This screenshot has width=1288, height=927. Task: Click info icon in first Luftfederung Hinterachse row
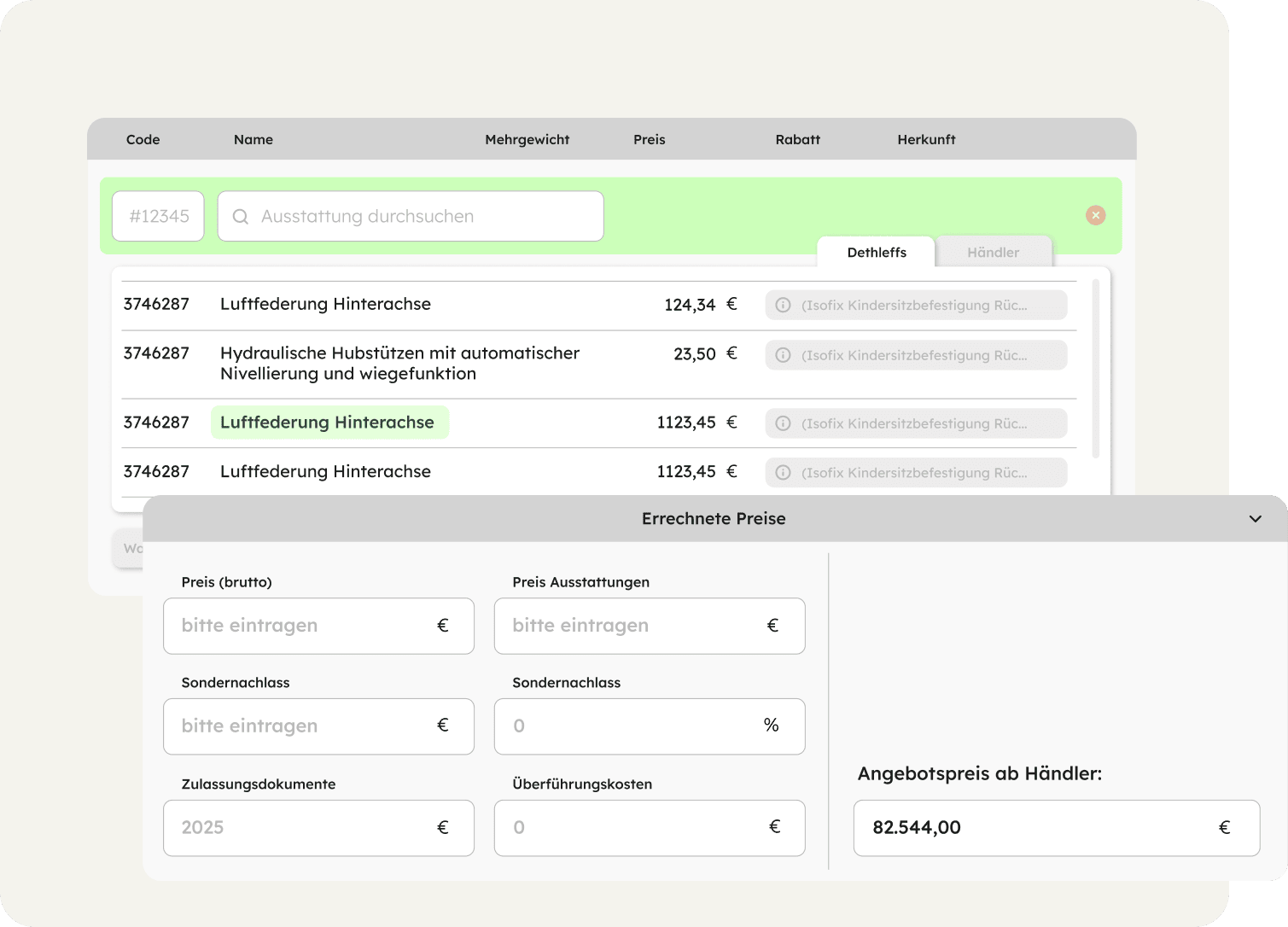pos(783,305)
